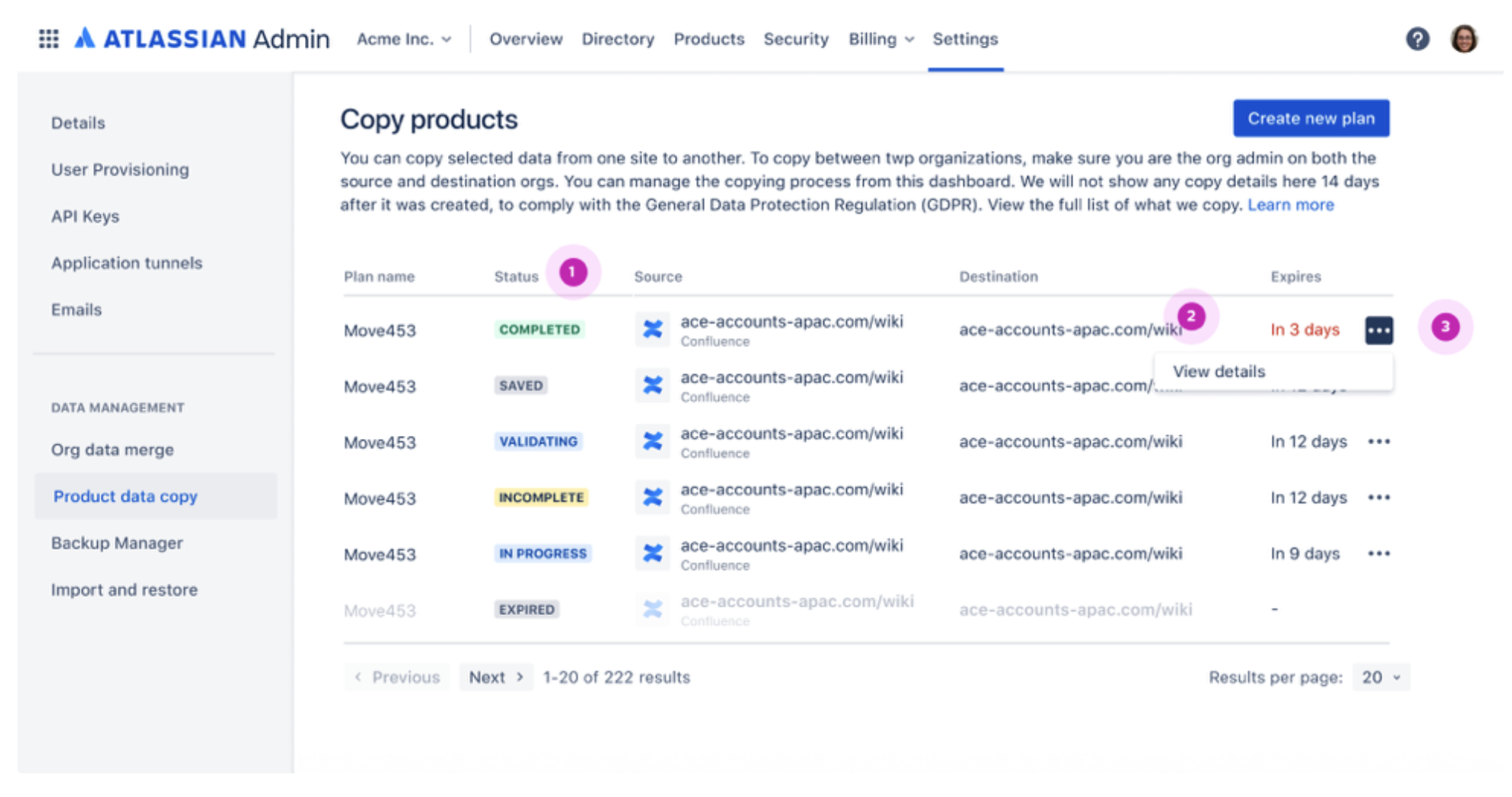Click Confluence icon in VALIDATING row
This screenshot has width=1512, height=797.
pyautogui.click(x=652, y=441)
